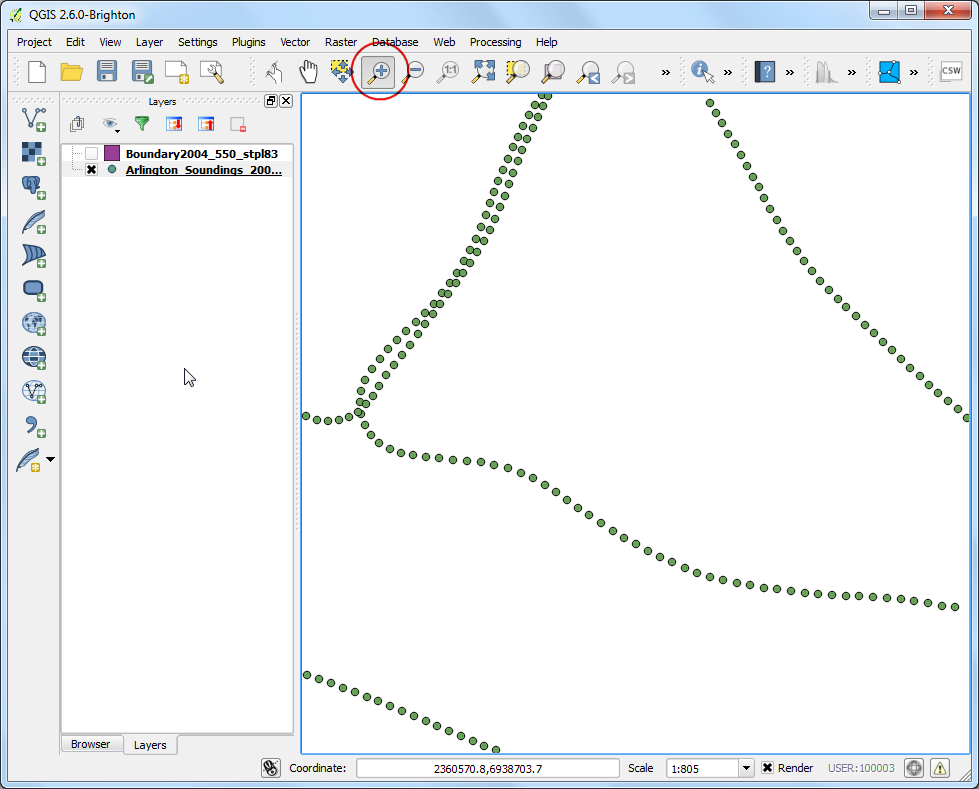
Task: Click the Expand All layers icon
Action: 174,124
